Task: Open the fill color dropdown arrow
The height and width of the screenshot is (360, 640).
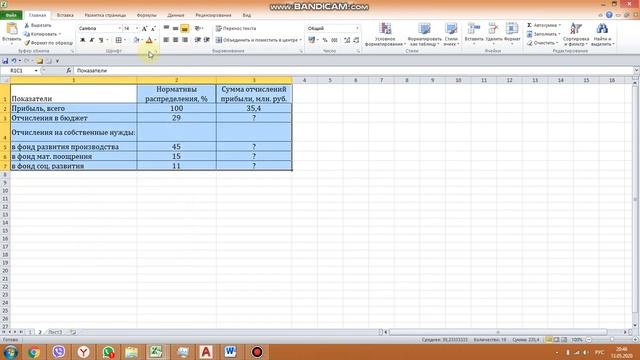Action: [142, 40]
